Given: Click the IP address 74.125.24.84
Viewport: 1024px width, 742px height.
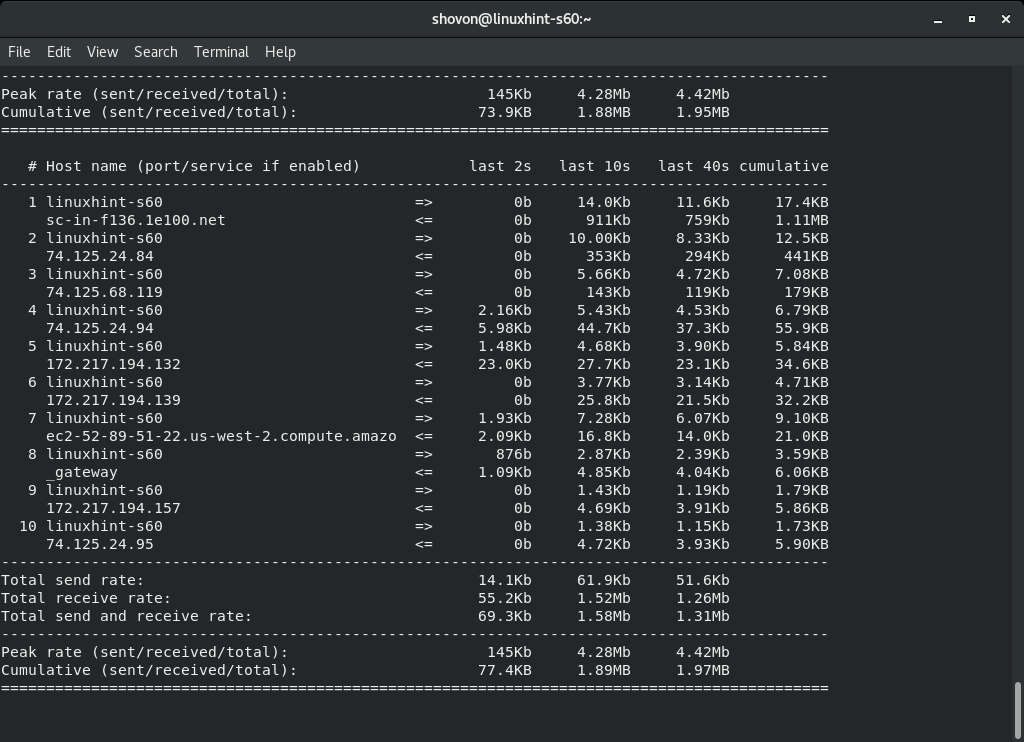Looking at the screenshot, I should click(103, 256).
